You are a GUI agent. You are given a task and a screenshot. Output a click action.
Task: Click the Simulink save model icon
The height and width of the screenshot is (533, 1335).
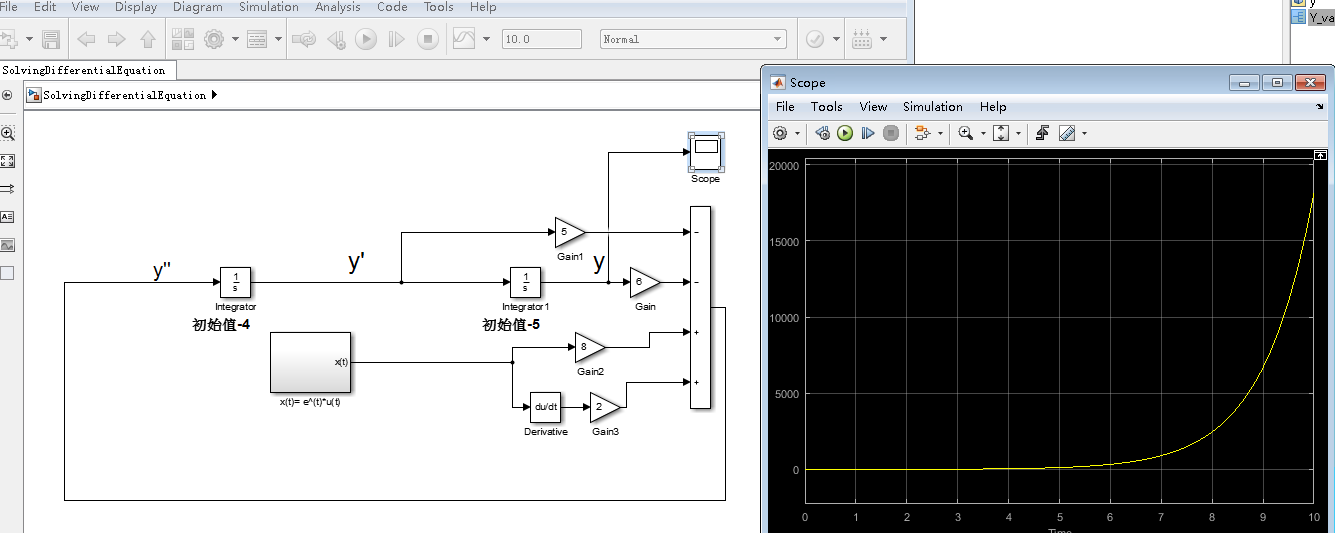[51, 39]
